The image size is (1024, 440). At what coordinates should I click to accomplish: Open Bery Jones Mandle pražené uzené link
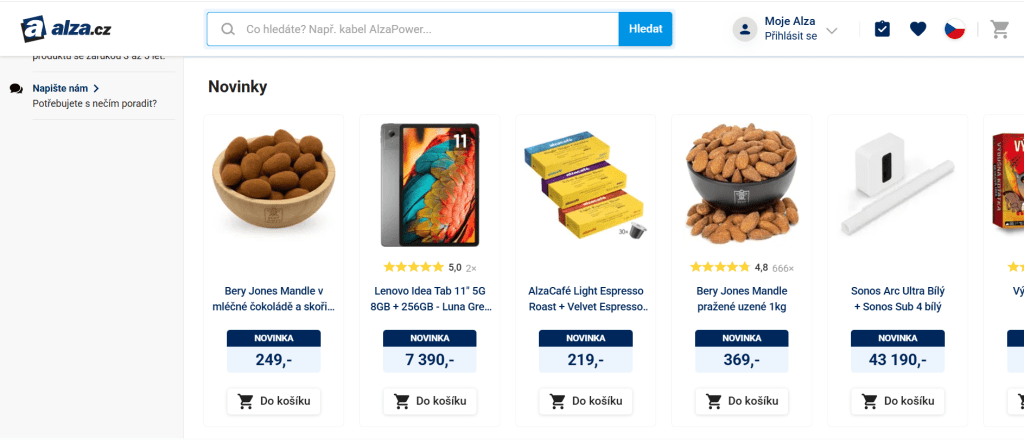(x=741, y=298)
